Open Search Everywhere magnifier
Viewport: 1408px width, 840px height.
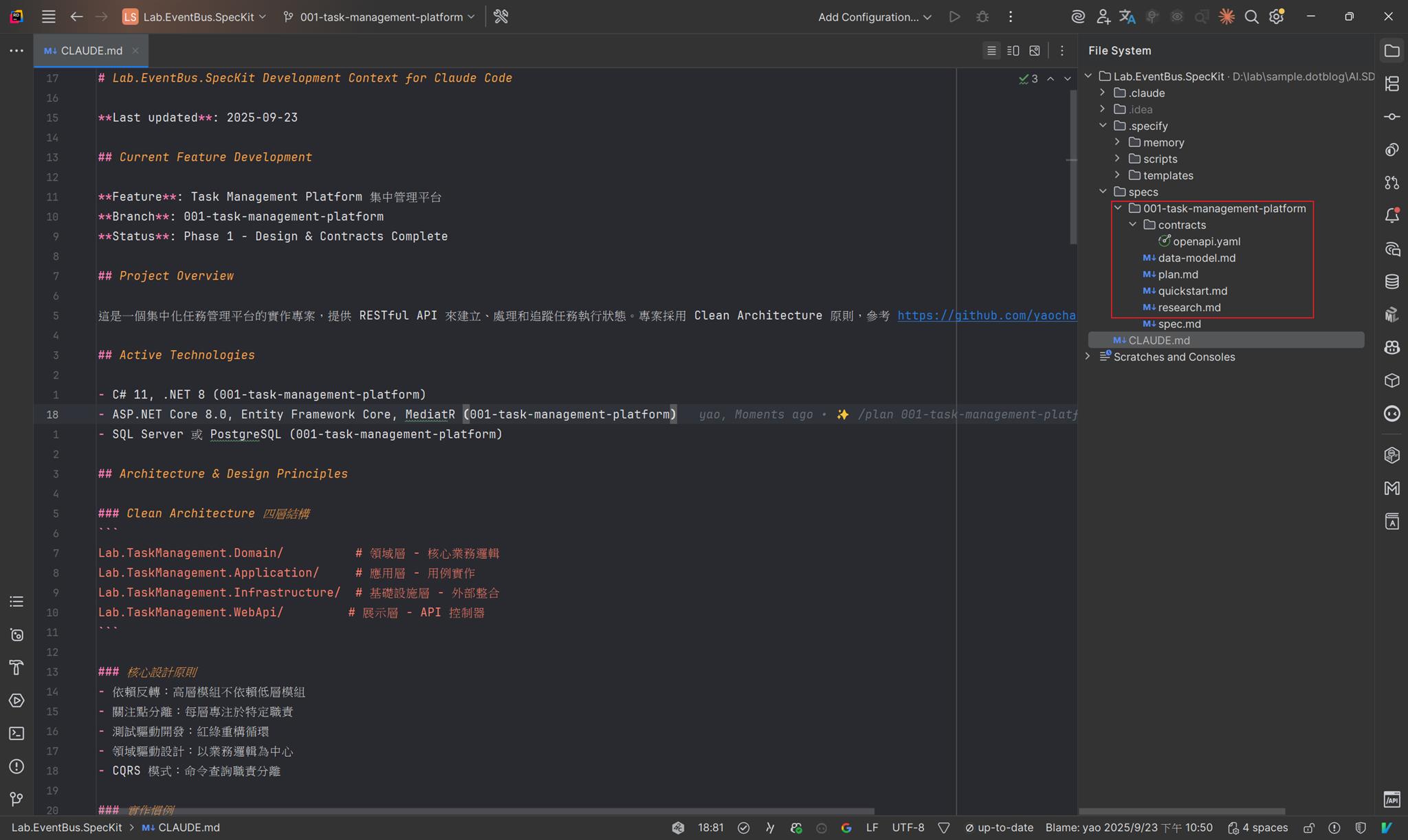coord(1252,16)
